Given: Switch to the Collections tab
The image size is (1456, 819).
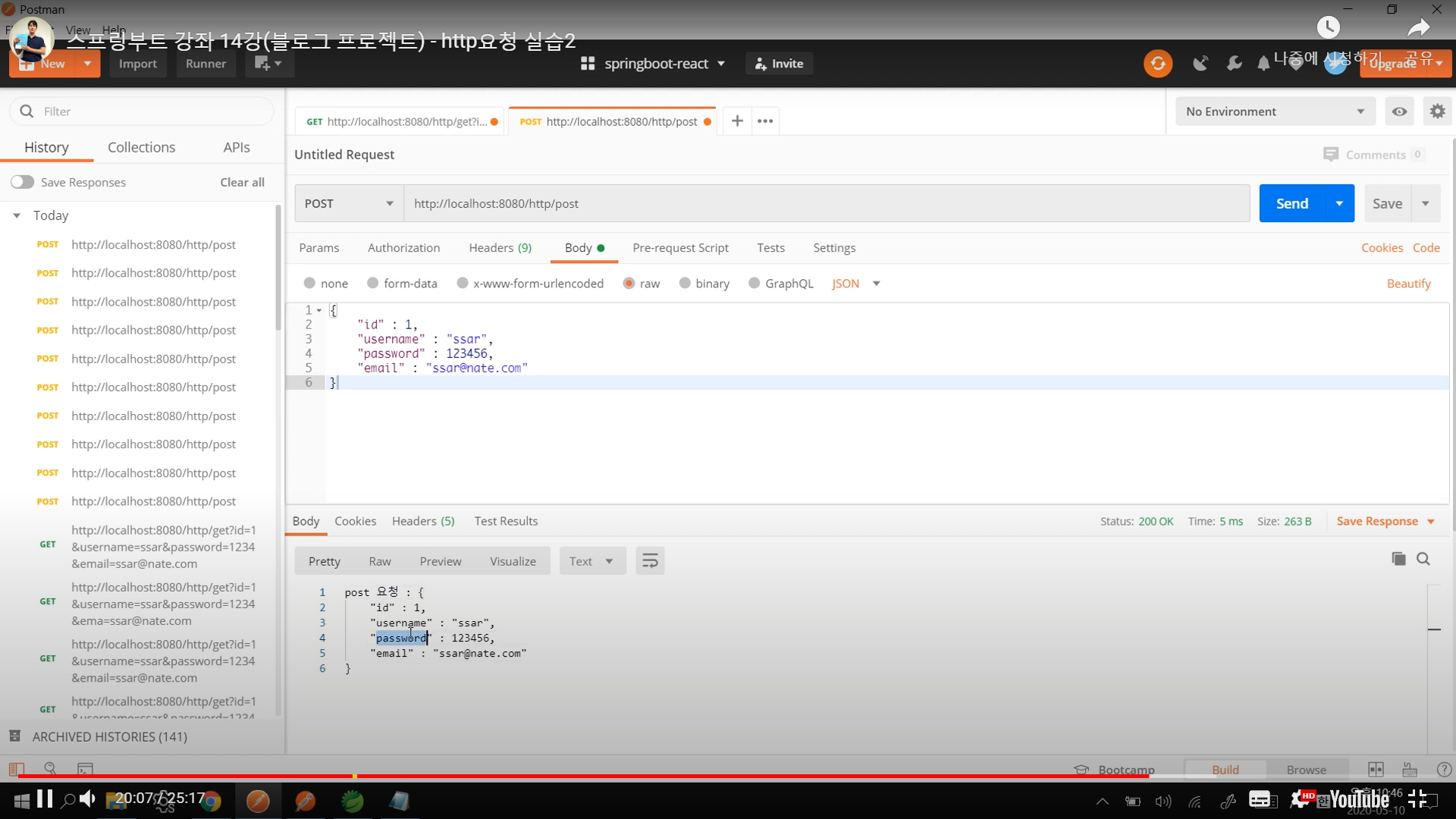Looking at the screenshot, I should 141,147.
